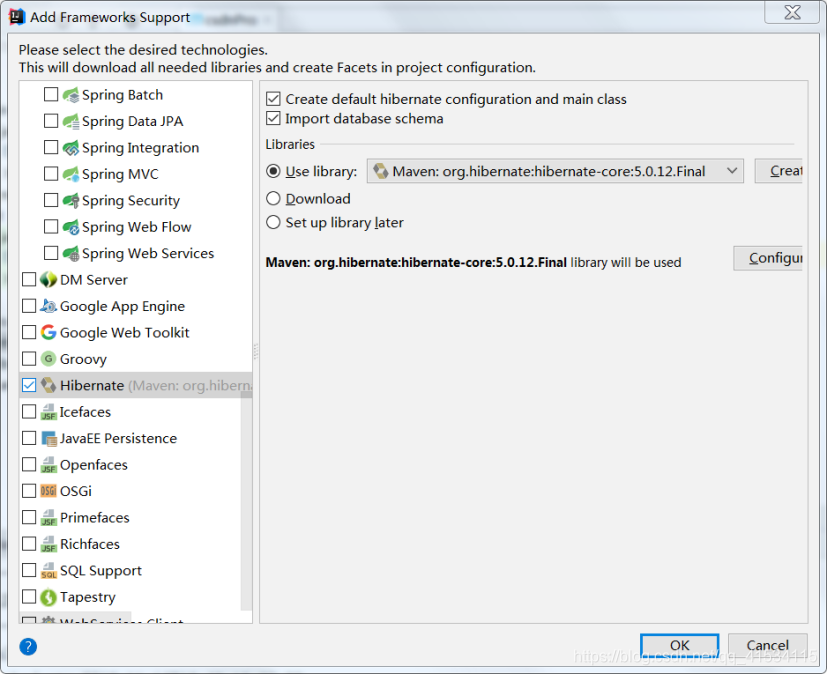The image size is (827, 675).
Task: Select the OSGi row
Action: 136,491
